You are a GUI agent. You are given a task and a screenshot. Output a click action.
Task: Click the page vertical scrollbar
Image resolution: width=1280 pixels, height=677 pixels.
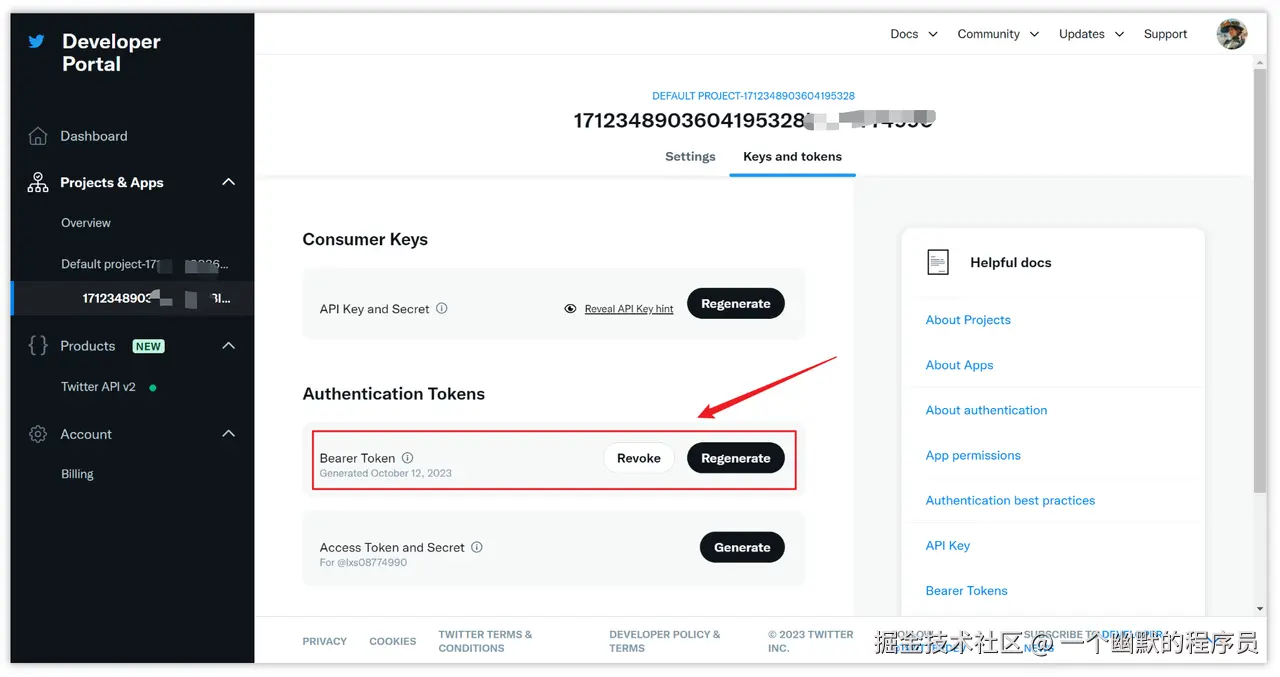click(1260, 280)
